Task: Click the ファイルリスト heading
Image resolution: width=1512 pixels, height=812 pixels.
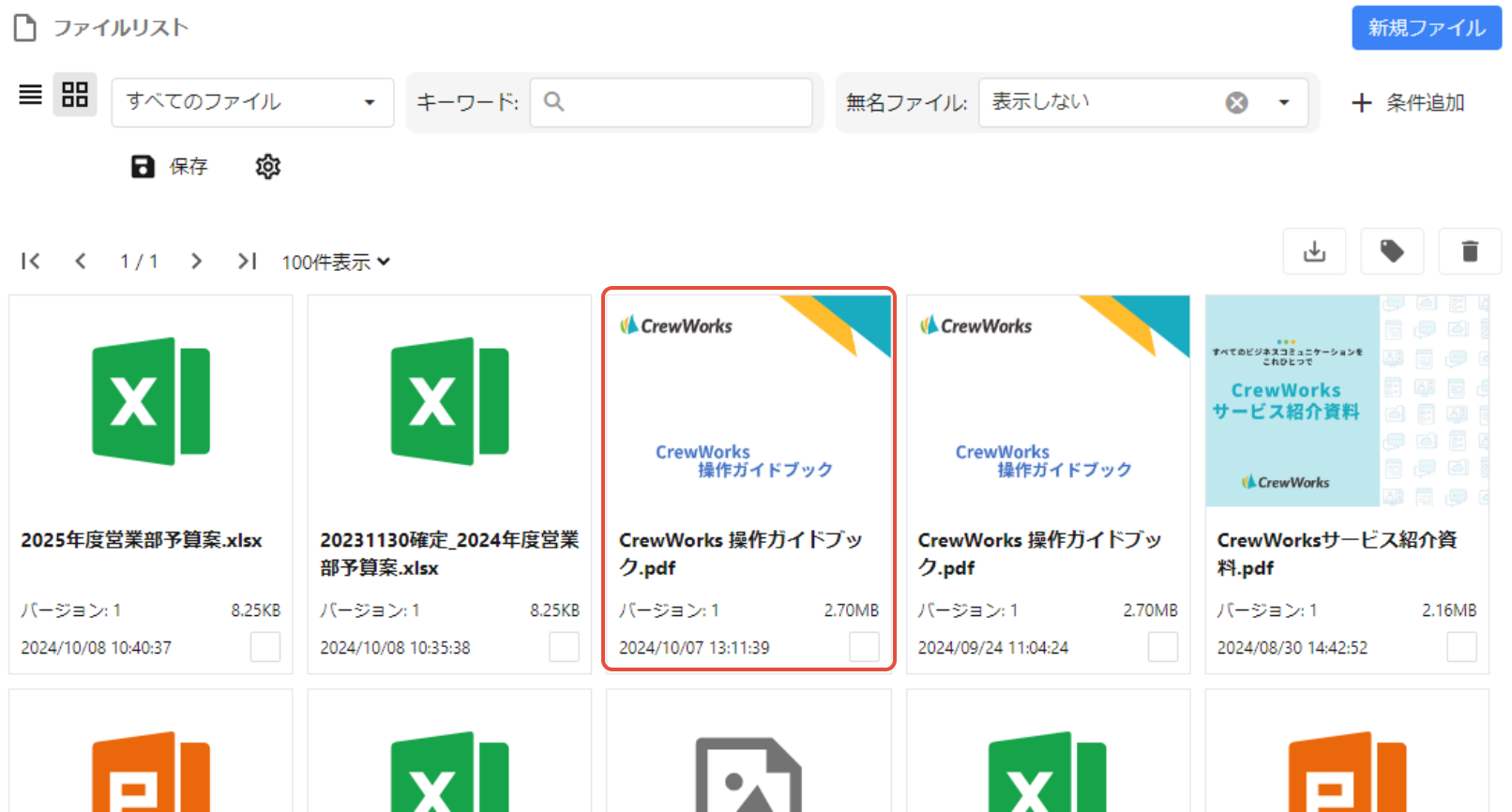Action: pos(121,28)
